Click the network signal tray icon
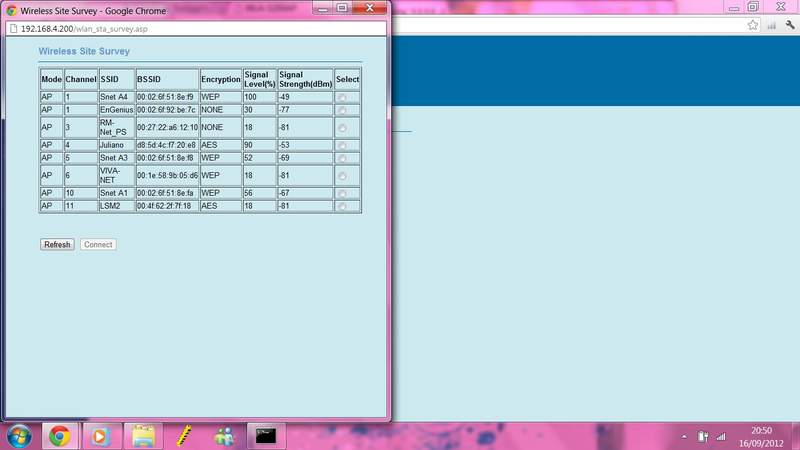This screenshot has height=450, width=800. click(720, 437)
